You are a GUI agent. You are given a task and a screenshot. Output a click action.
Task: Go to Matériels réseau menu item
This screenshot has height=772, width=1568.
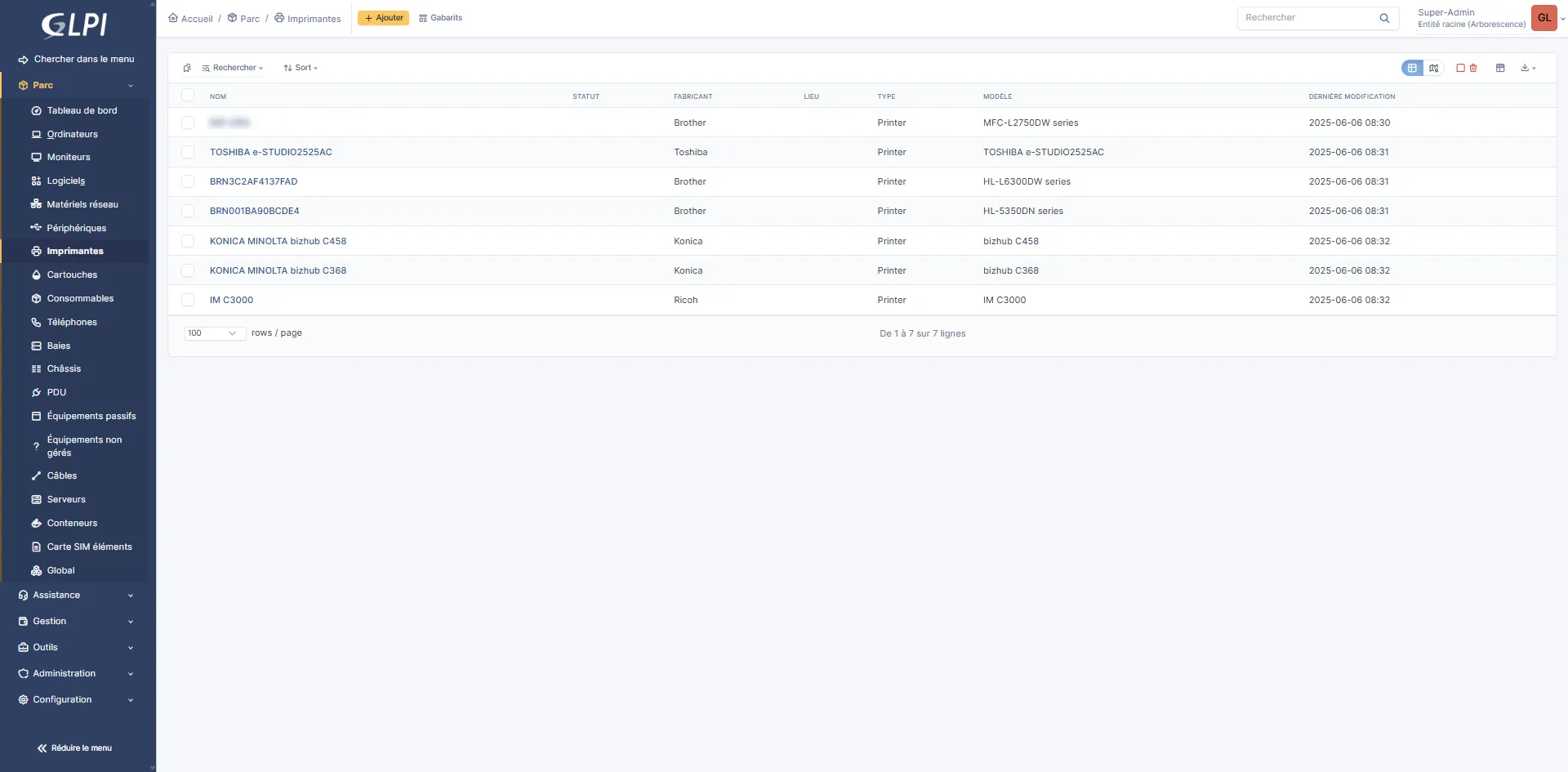click(x=82, y=204)
